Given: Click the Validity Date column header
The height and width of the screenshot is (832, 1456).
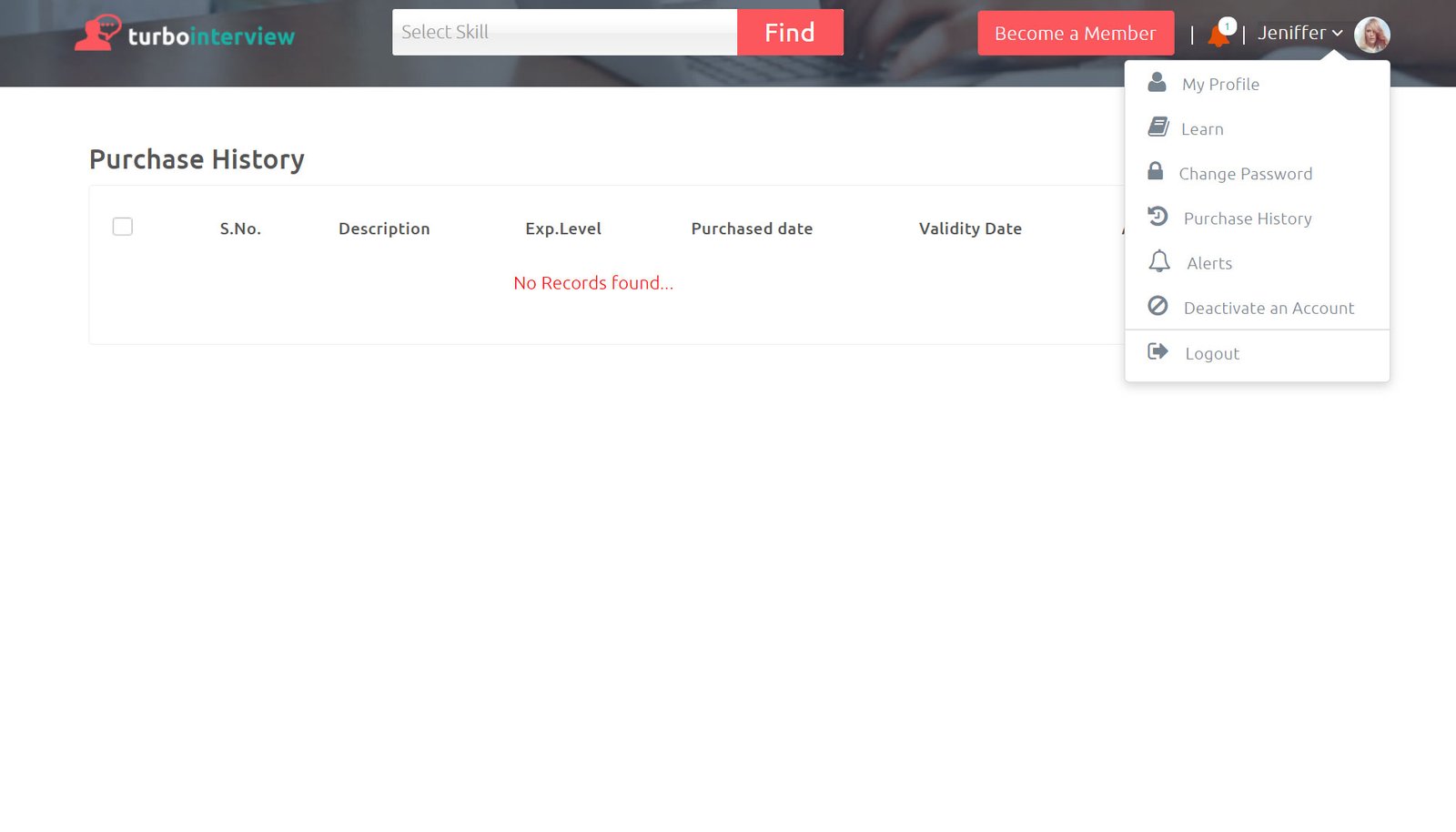Looking at the screenshot, I should pos(970,228).
